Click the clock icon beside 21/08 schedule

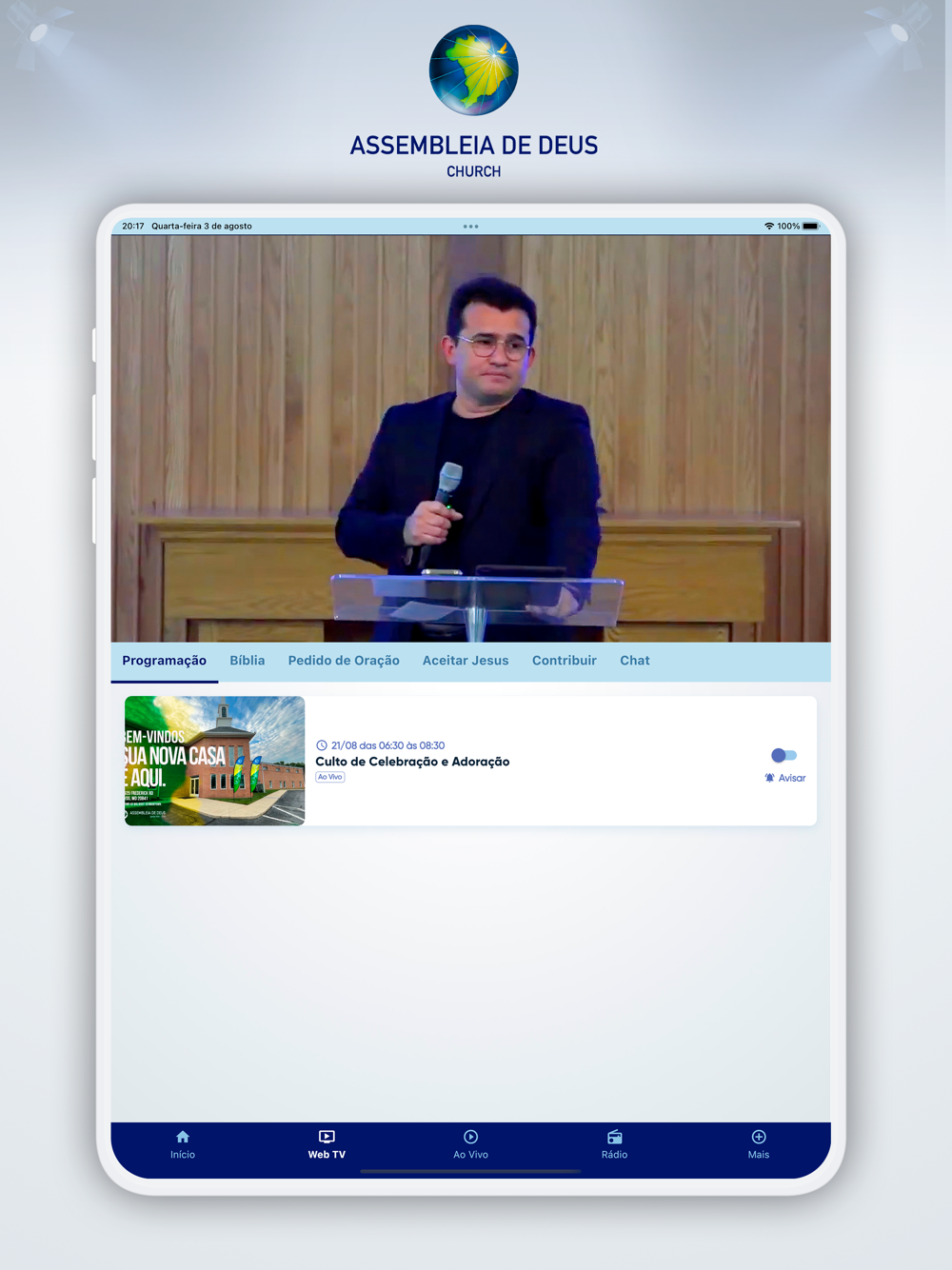[322, 745]
